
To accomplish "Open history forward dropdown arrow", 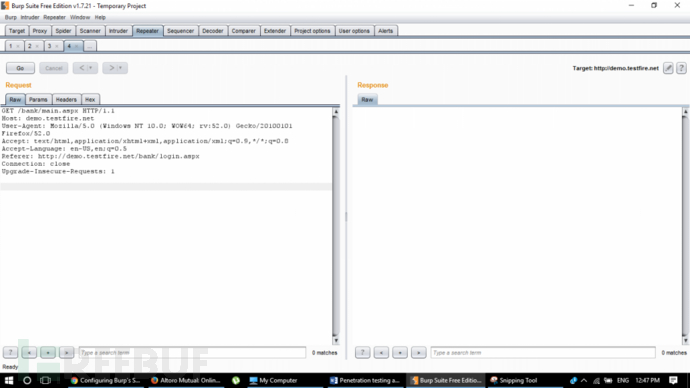I will (x=121, y=68).
